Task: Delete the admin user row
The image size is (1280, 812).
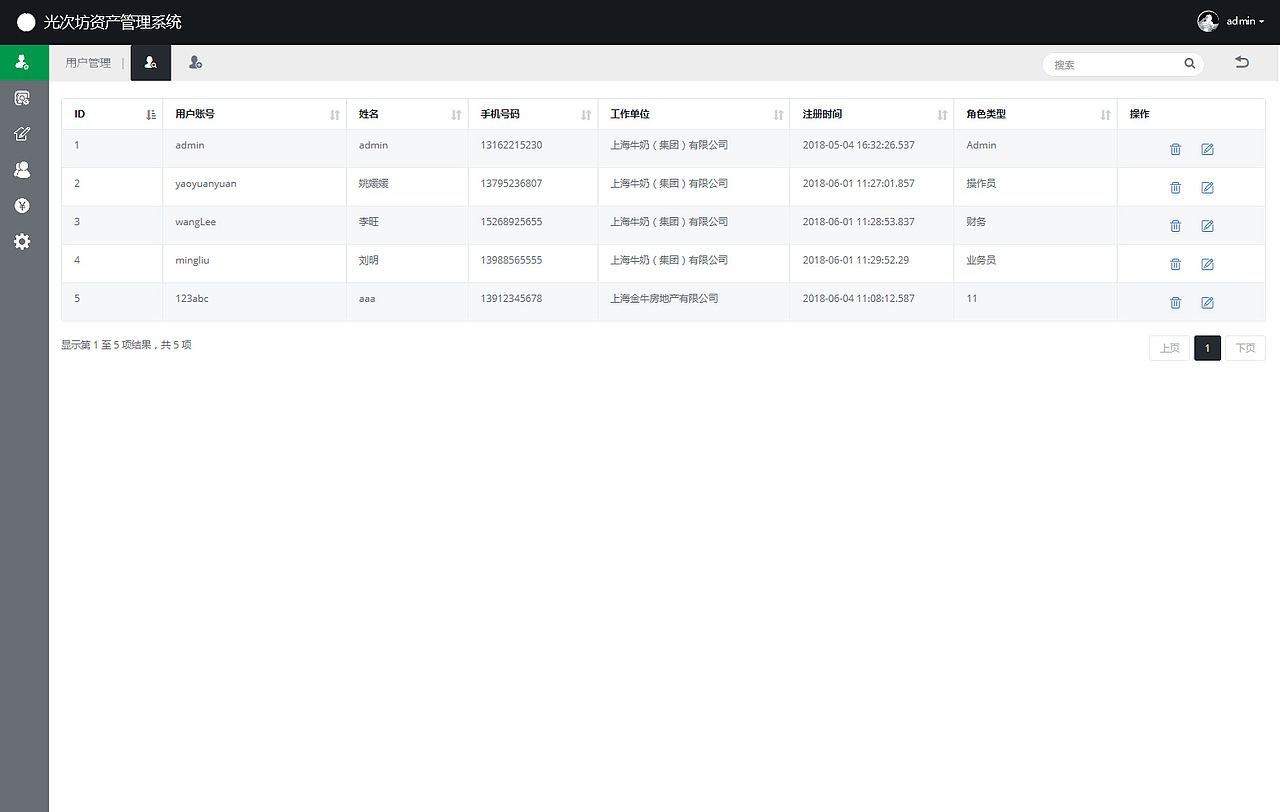Action: (1176, 149)
